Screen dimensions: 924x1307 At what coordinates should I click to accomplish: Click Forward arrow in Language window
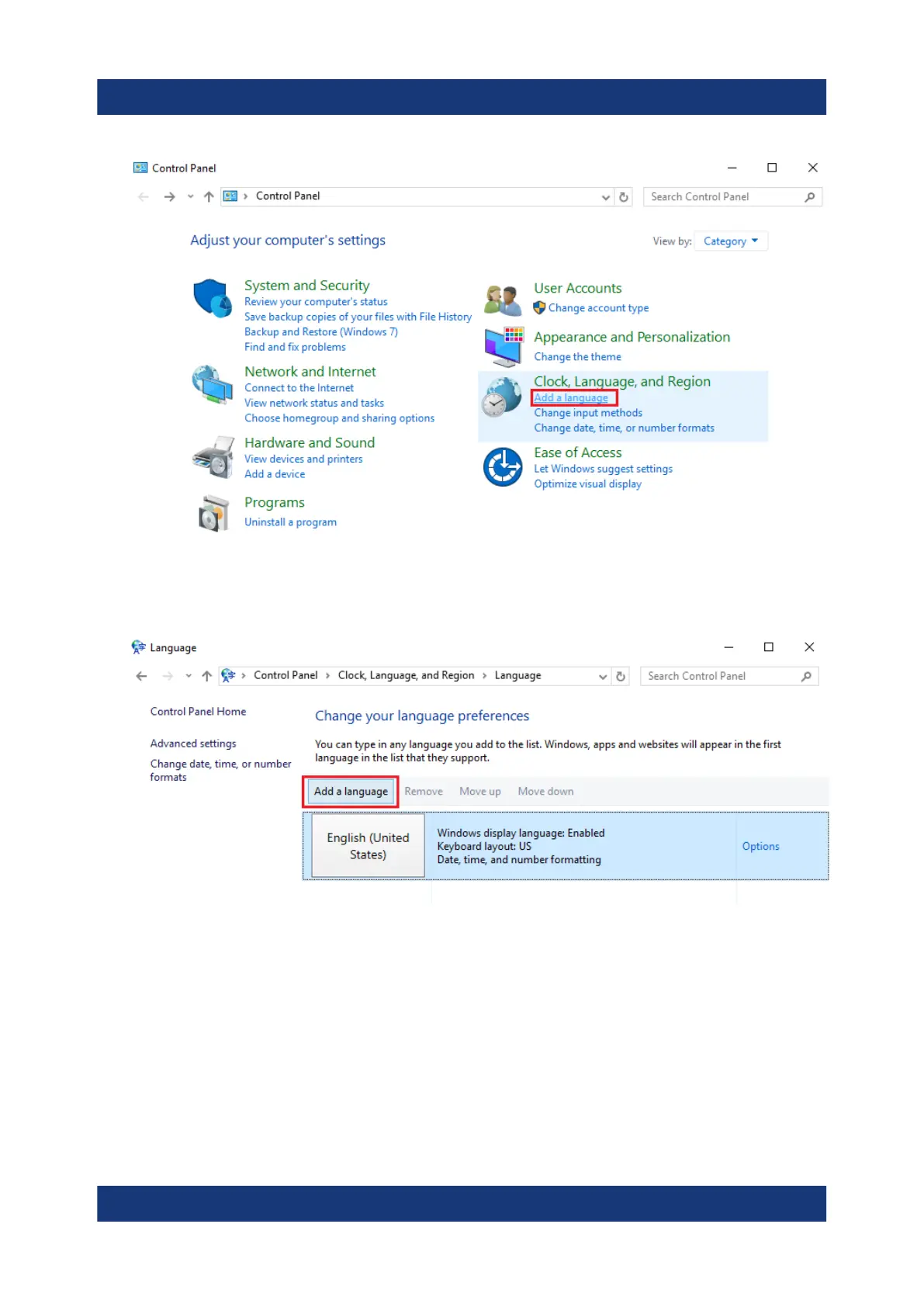(168, 676)
